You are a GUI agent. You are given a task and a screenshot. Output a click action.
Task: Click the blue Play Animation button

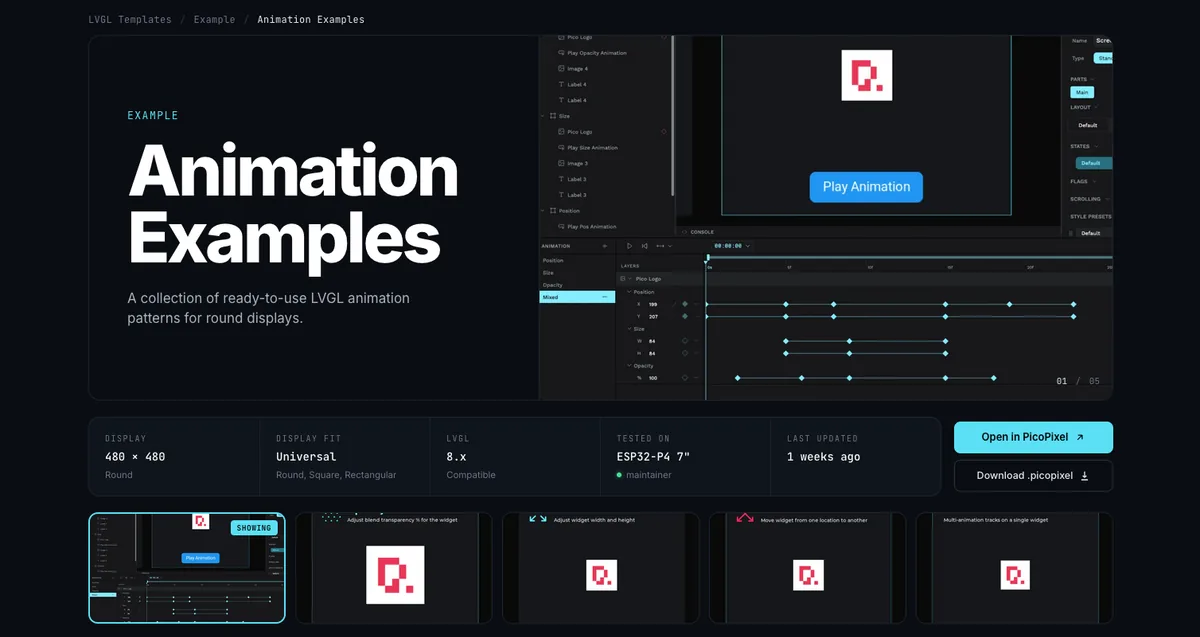pyautogui.click(x=866, y=187)
